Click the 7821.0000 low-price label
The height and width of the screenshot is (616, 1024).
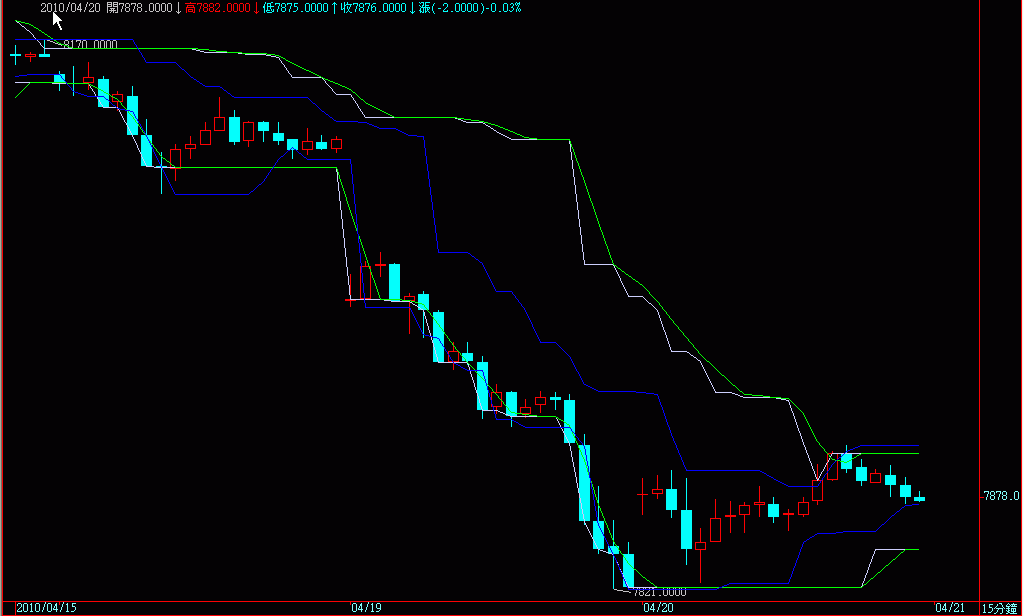[660, 592]
